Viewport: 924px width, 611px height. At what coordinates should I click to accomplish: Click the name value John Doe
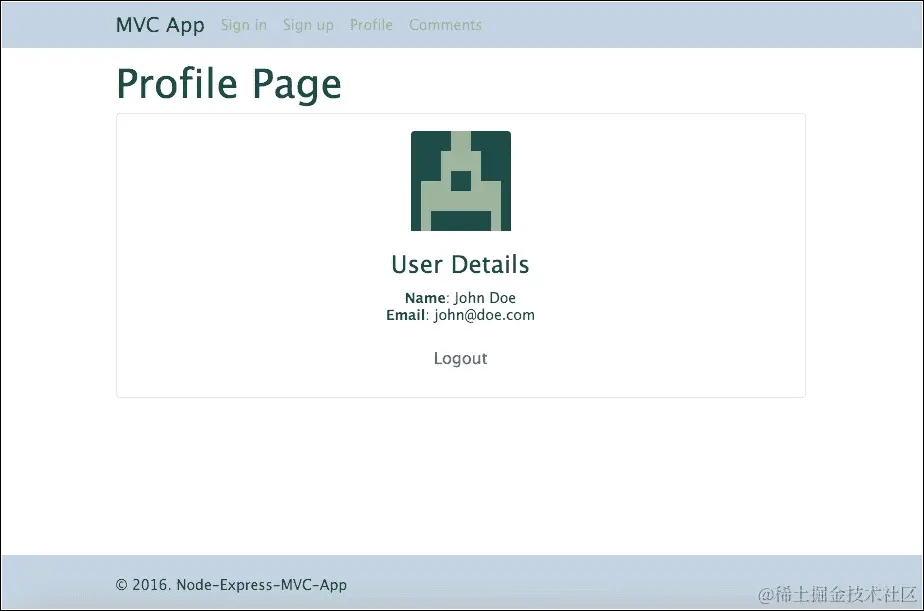485,298
